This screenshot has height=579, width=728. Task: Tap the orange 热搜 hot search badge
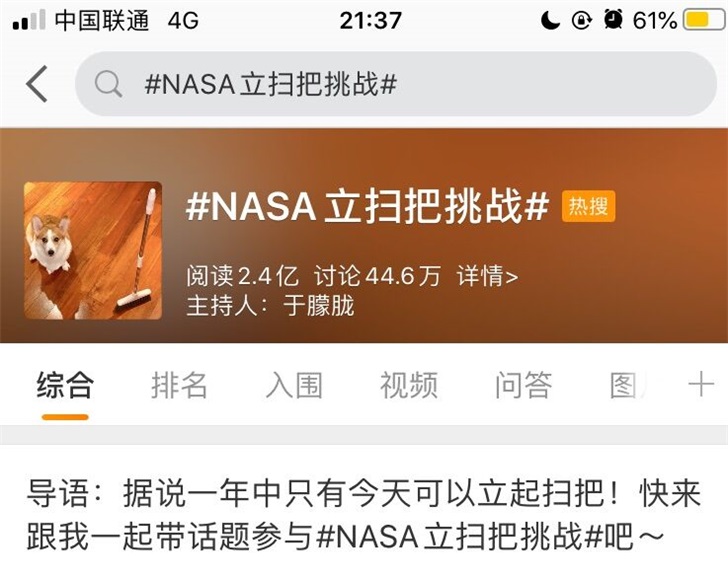(x=588, y=206)
